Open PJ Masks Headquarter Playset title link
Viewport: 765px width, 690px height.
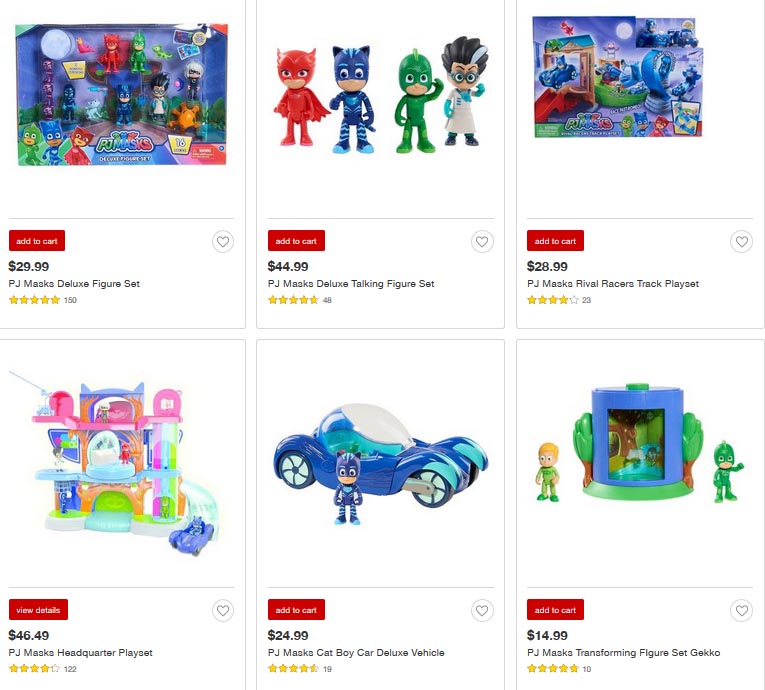tap(81, 652)
